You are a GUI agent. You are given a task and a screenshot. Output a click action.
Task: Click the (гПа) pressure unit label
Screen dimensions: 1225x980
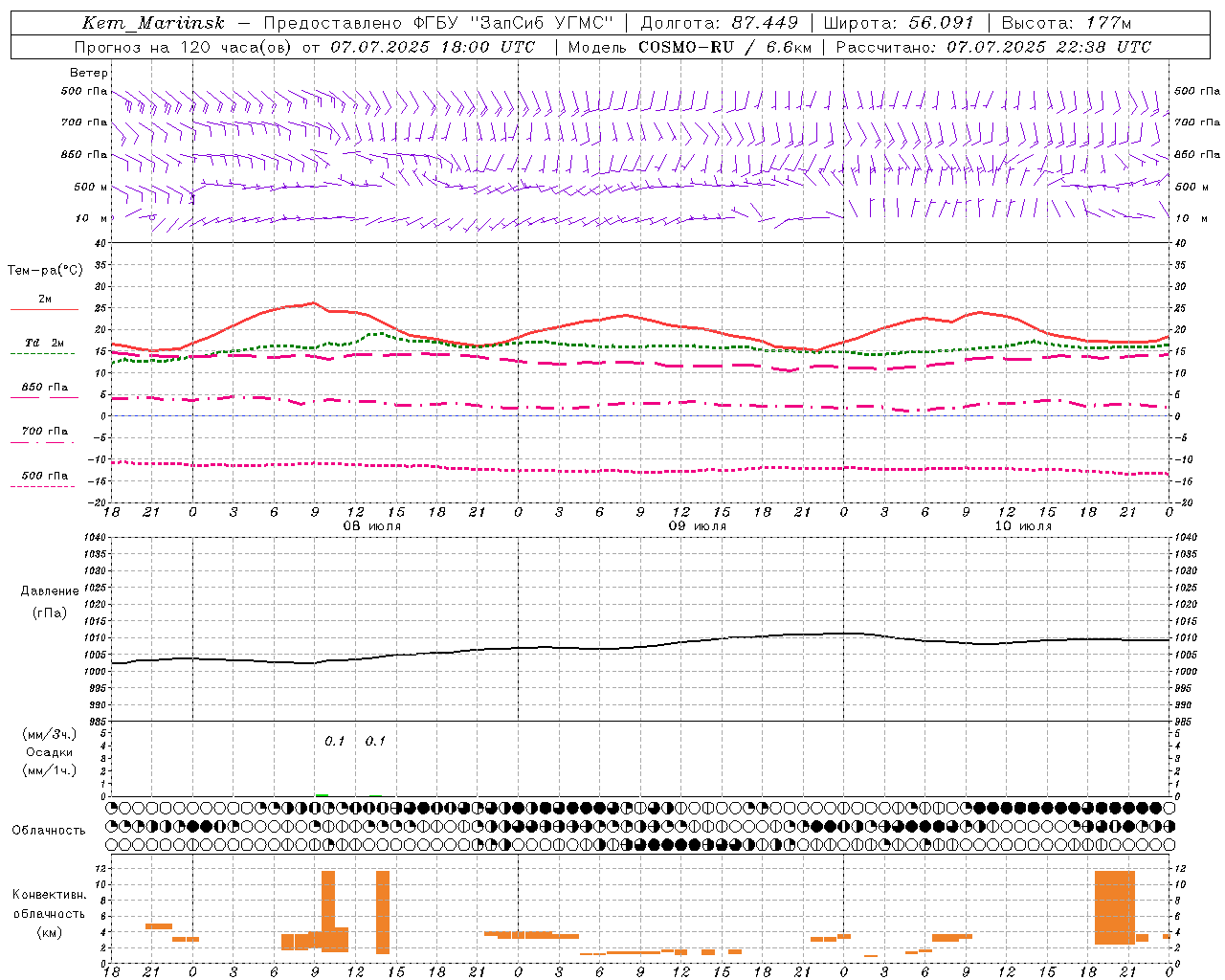[50, 612]
